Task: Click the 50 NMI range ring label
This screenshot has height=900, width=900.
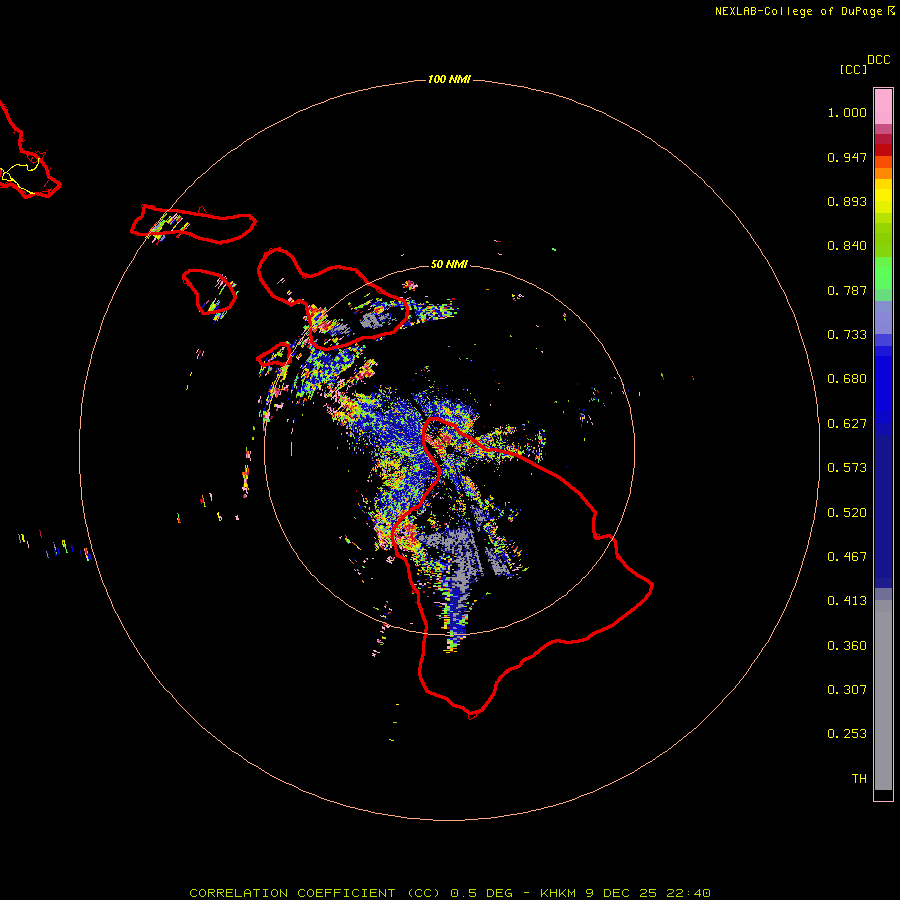Action: 449,264
